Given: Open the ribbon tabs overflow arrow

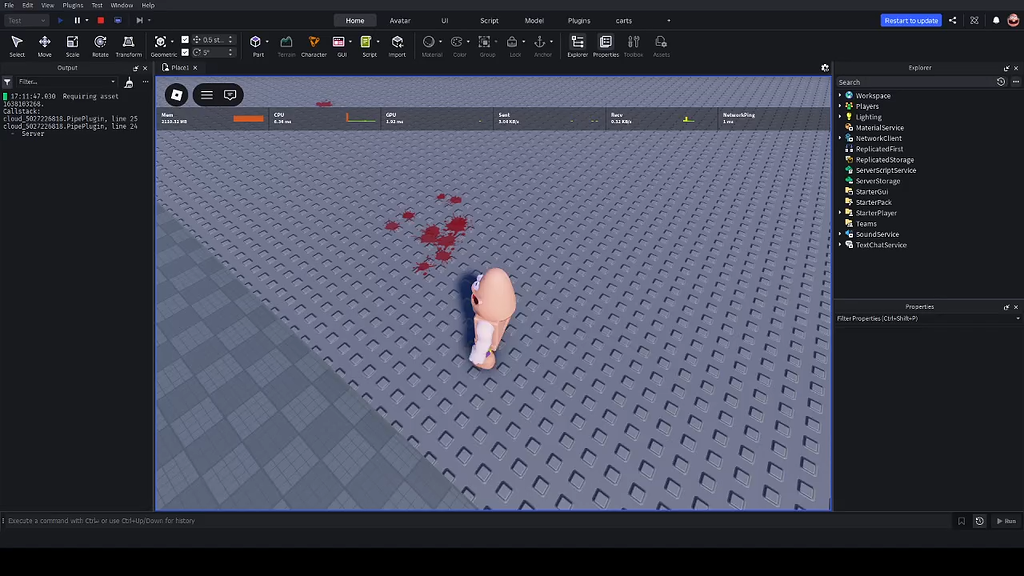Looking at the screenshot, I should 668,21.
